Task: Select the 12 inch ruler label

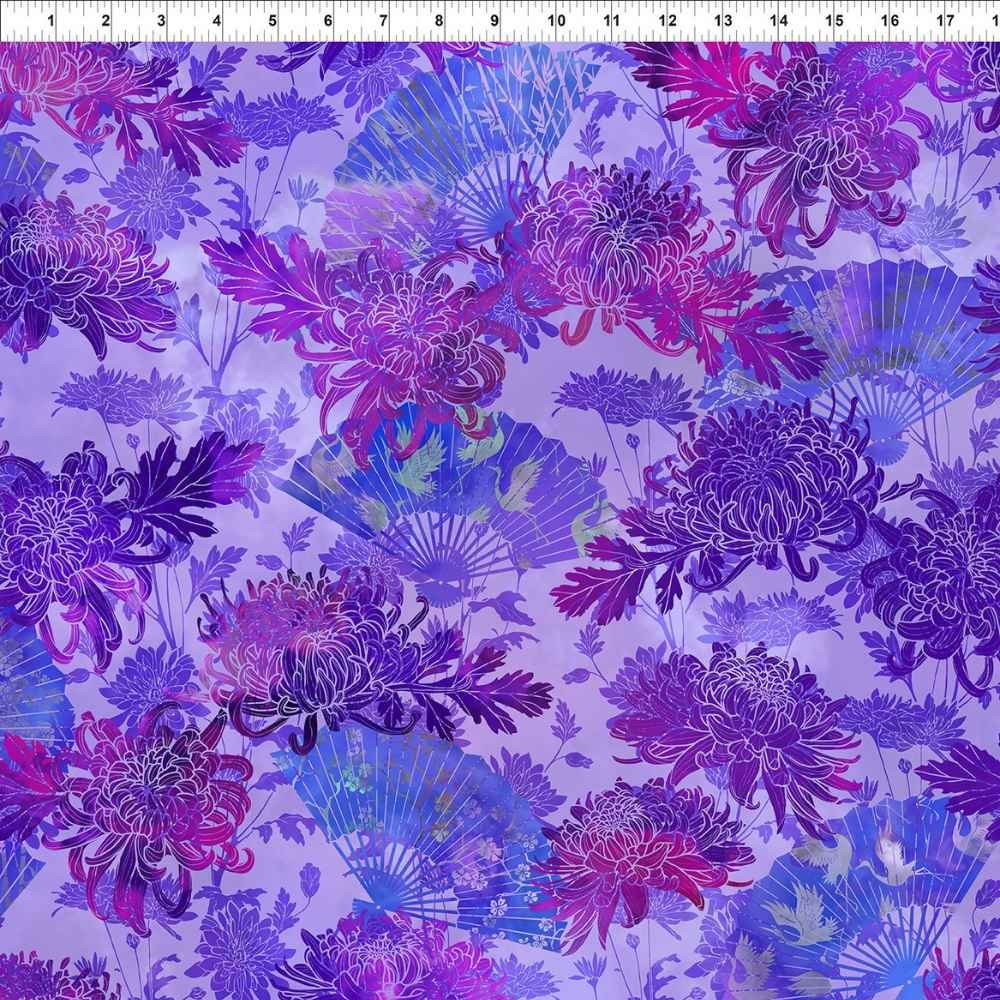Action: (x=668, y=20)
